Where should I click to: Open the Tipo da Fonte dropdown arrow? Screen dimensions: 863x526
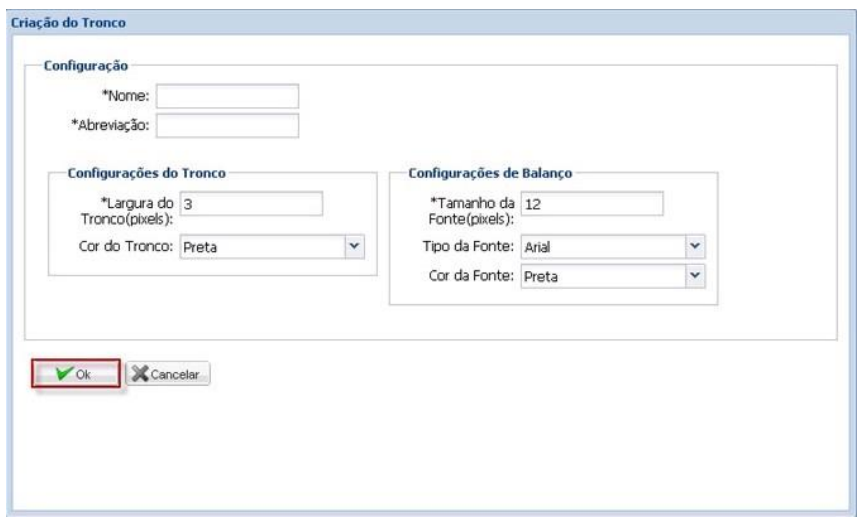click(696, 245)
